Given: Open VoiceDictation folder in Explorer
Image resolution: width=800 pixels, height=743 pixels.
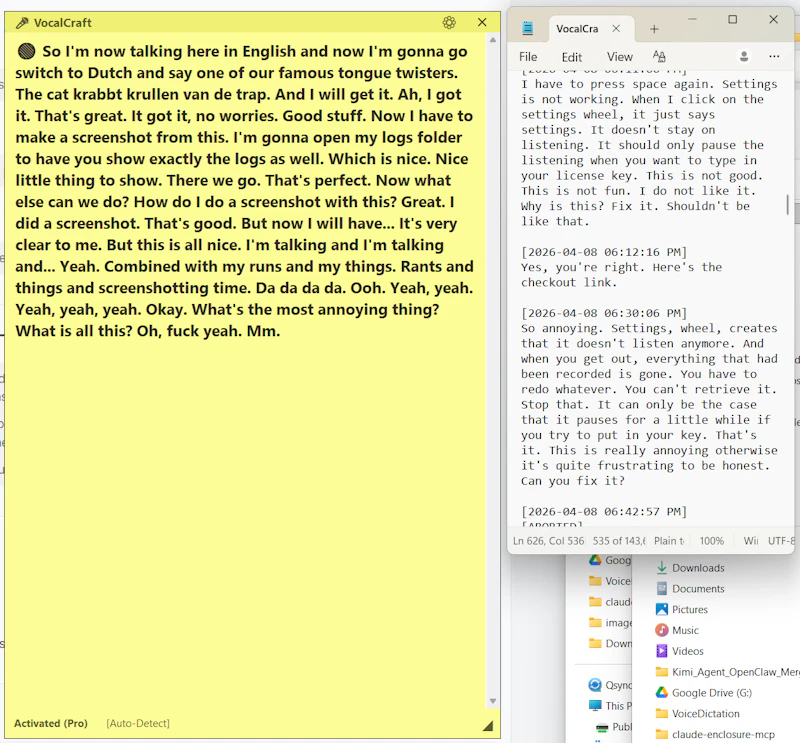Looking at the screenshot, I should pos(706,713).
